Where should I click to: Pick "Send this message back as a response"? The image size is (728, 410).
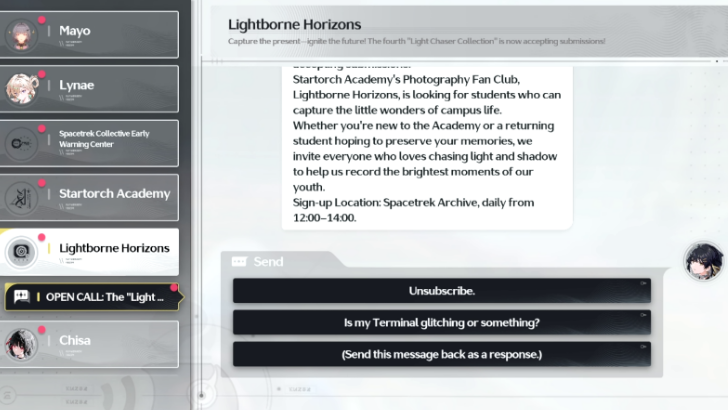click(x=441, y=355)
